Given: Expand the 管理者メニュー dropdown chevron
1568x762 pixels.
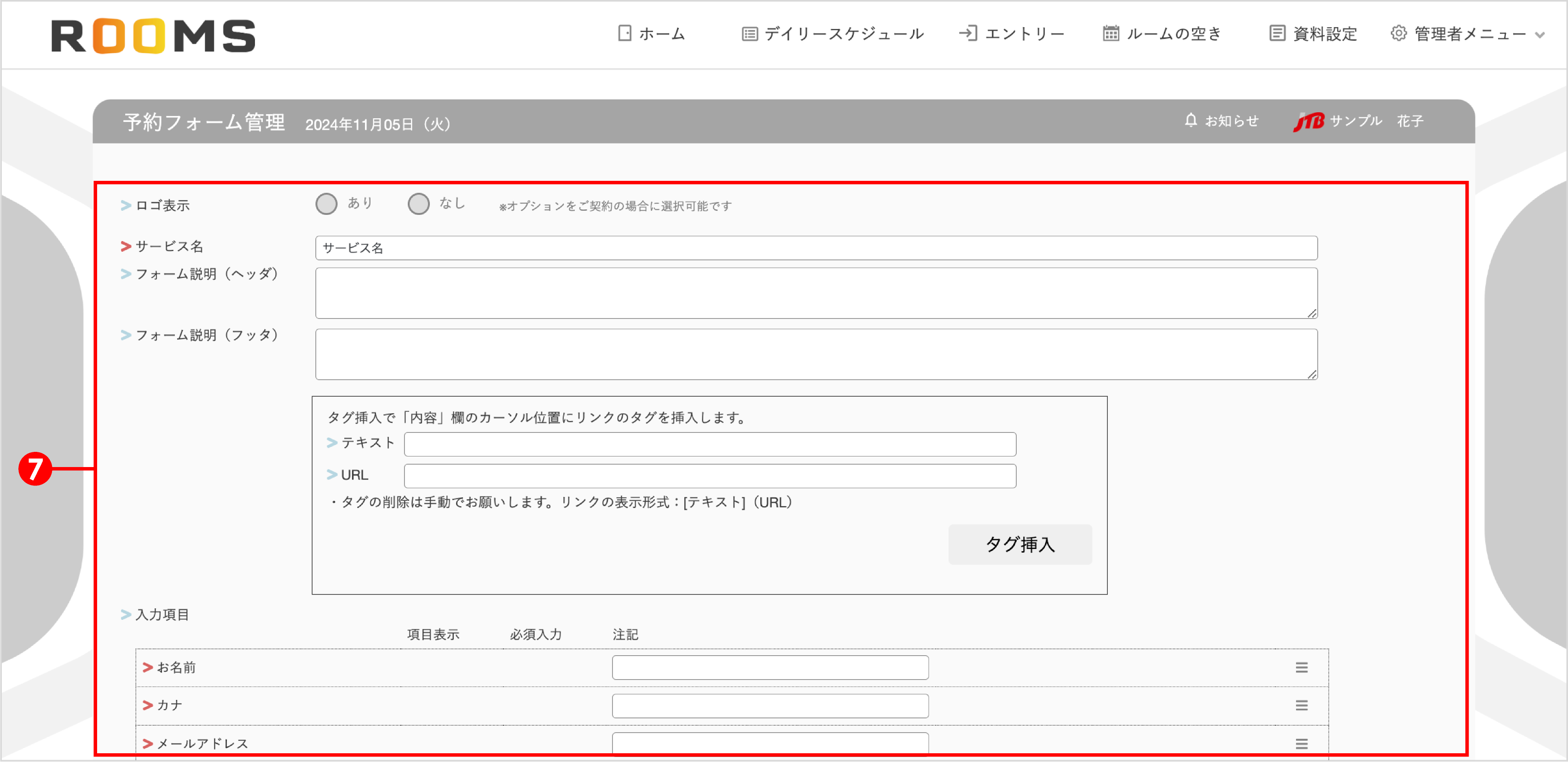Looking at the screenshot, I should pos(1539,35).
